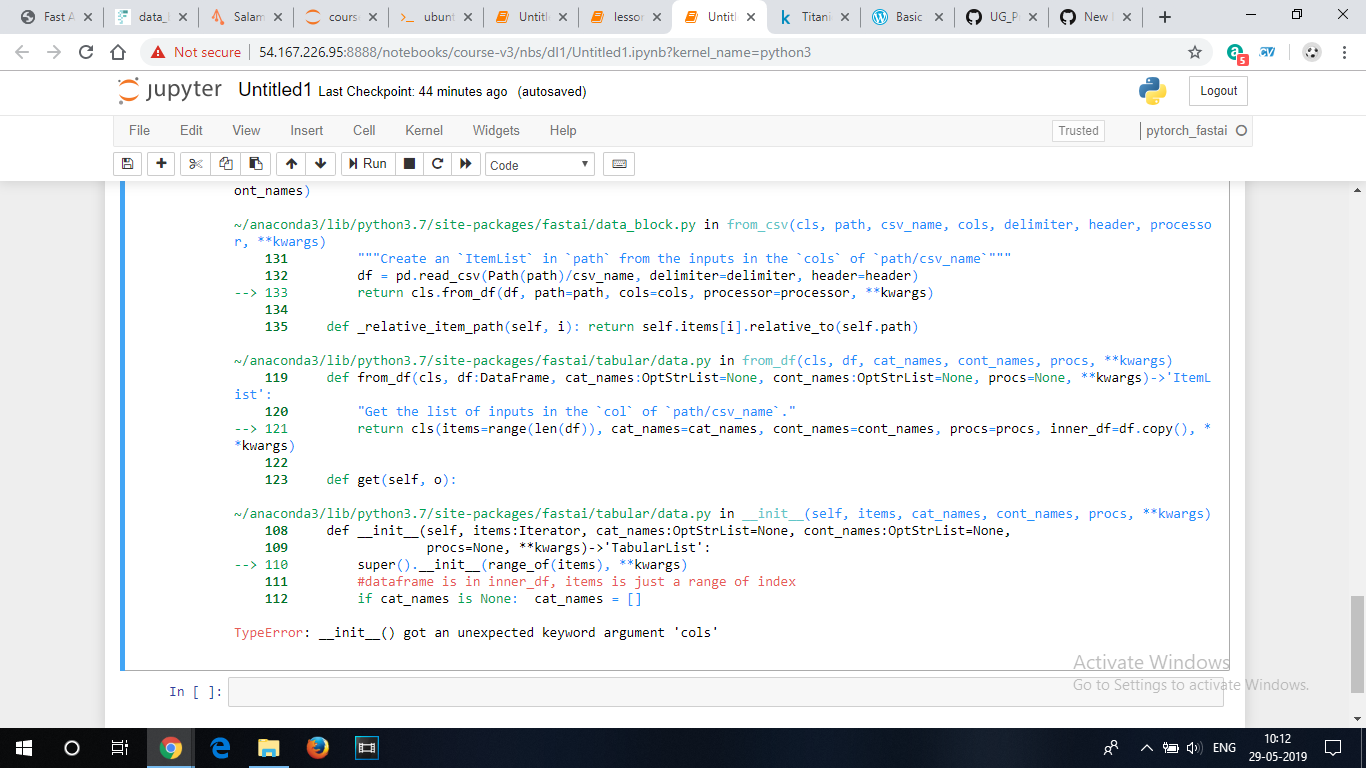Viewport: 1366px width, 768px height.
Task: Switch to the lesson browser tab
Action: coord(626,17)
